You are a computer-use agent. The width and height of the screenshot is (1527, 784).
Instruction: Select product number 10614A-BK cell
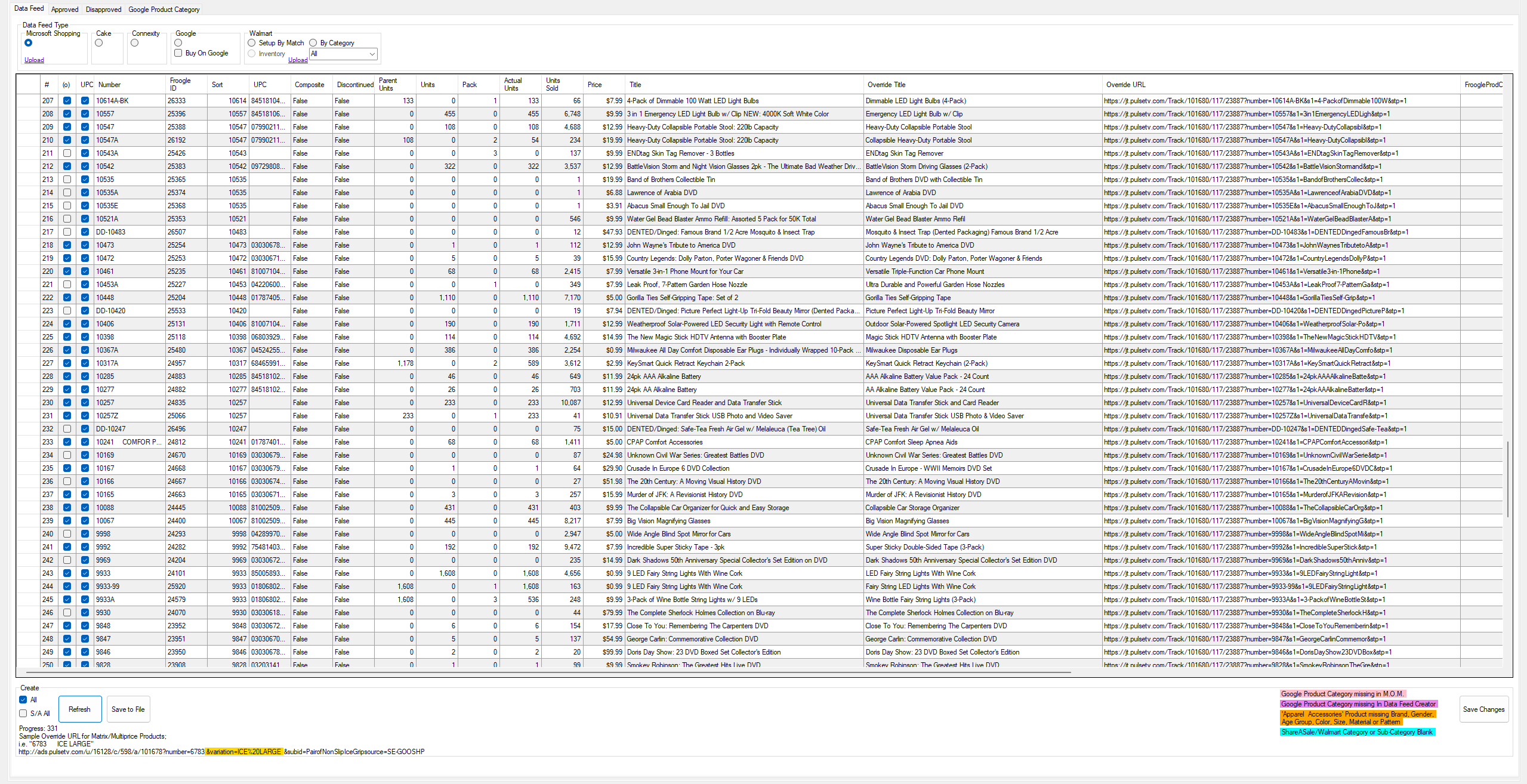pos(129,101)
